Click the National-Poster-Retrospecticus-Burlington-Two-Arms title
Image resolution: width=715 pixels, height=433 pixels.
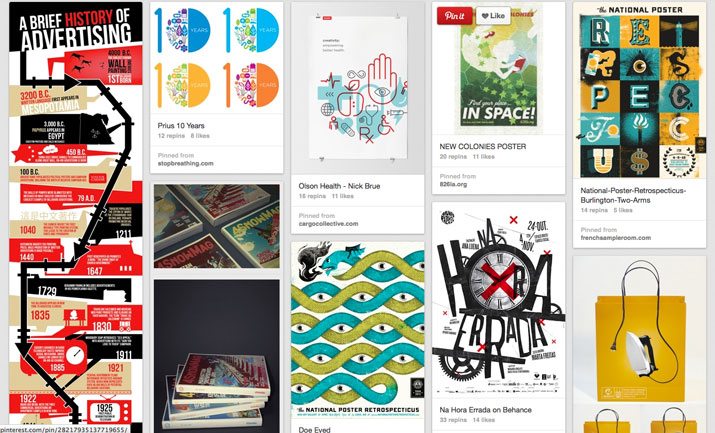[x=633, y=195]
